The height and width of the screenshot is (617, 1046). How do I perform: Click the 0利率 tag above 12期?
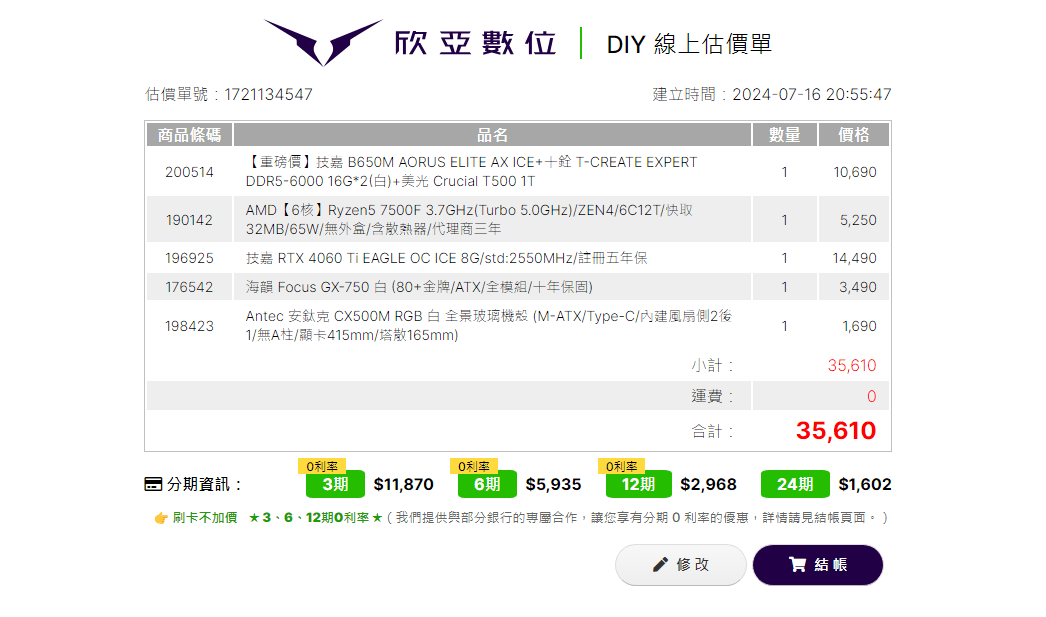pyautogui.click(x=621, y=466)
